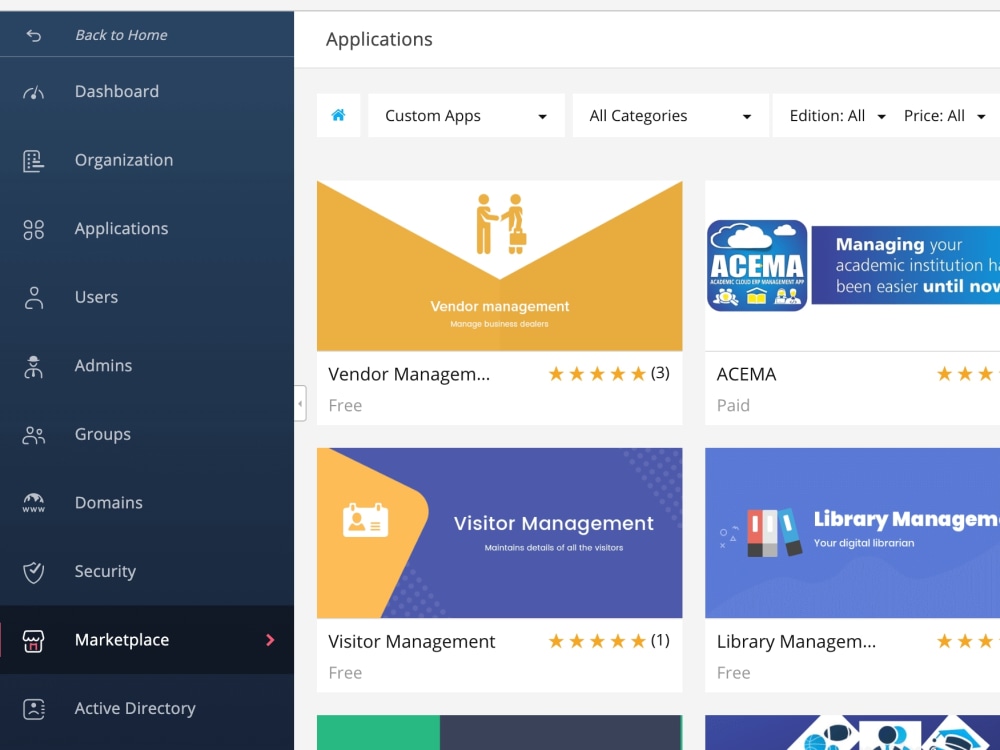Open the Vendor management app banner

tap(499, 266)
